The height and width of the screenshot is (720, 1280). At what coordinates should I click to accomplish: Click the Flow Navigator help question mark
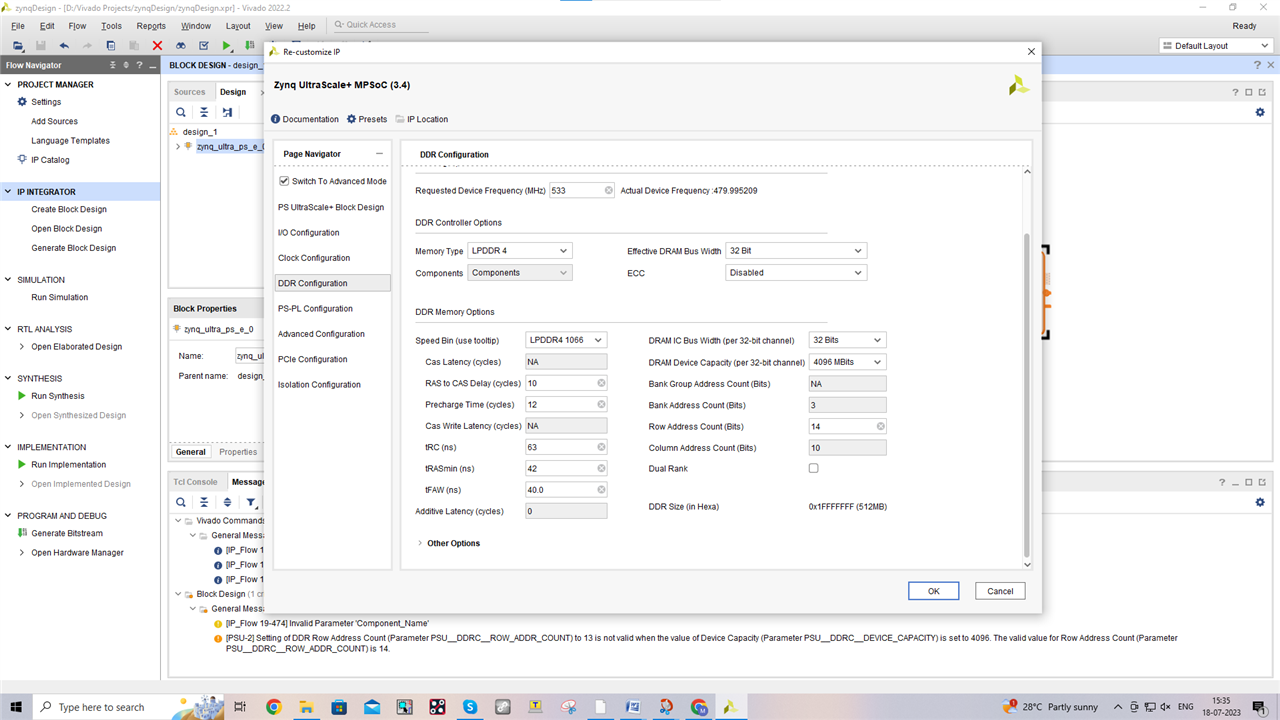click(x=140, y=65)
